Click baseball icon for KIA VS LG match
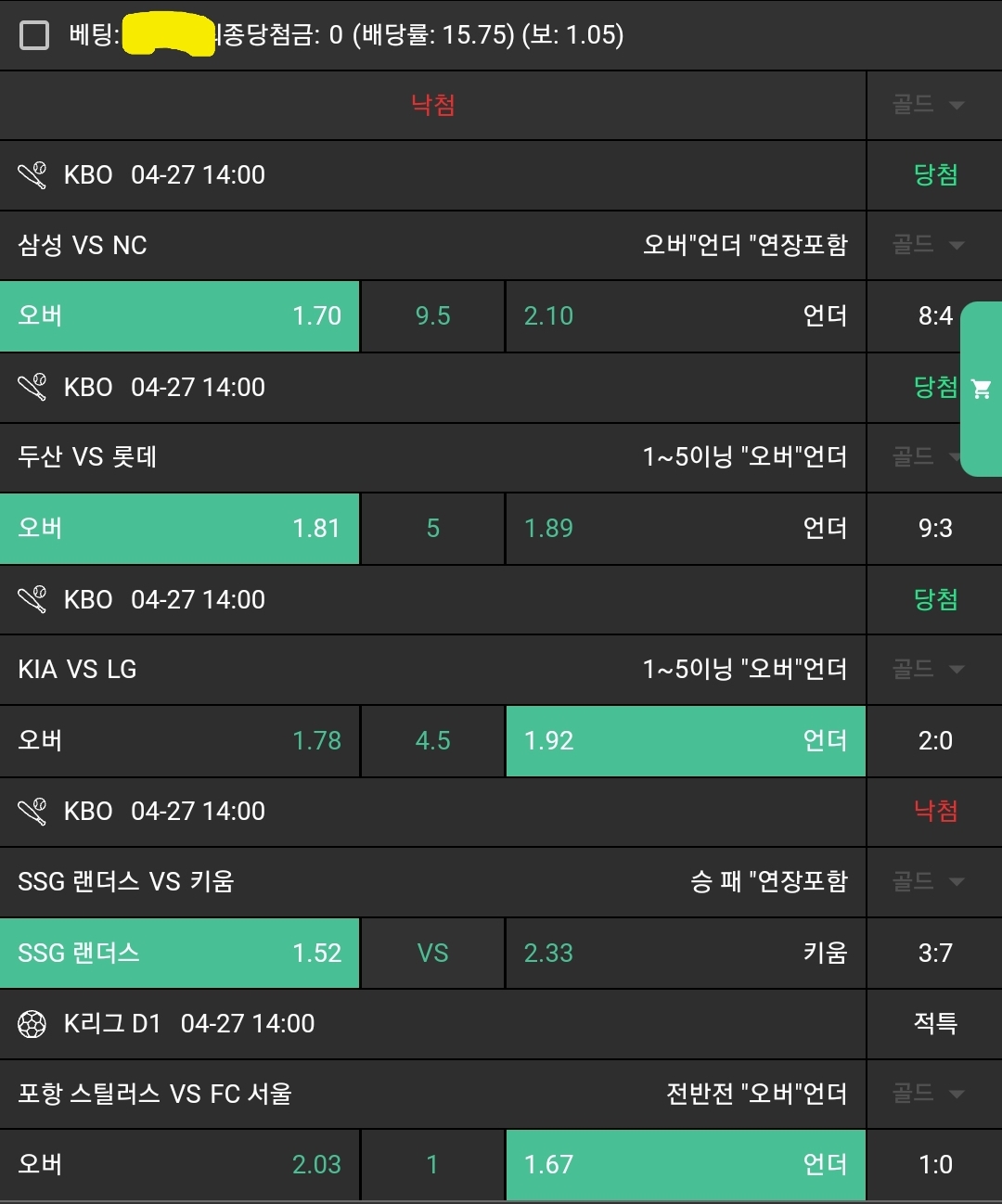 pyautogui.click(x=32, y=599)
